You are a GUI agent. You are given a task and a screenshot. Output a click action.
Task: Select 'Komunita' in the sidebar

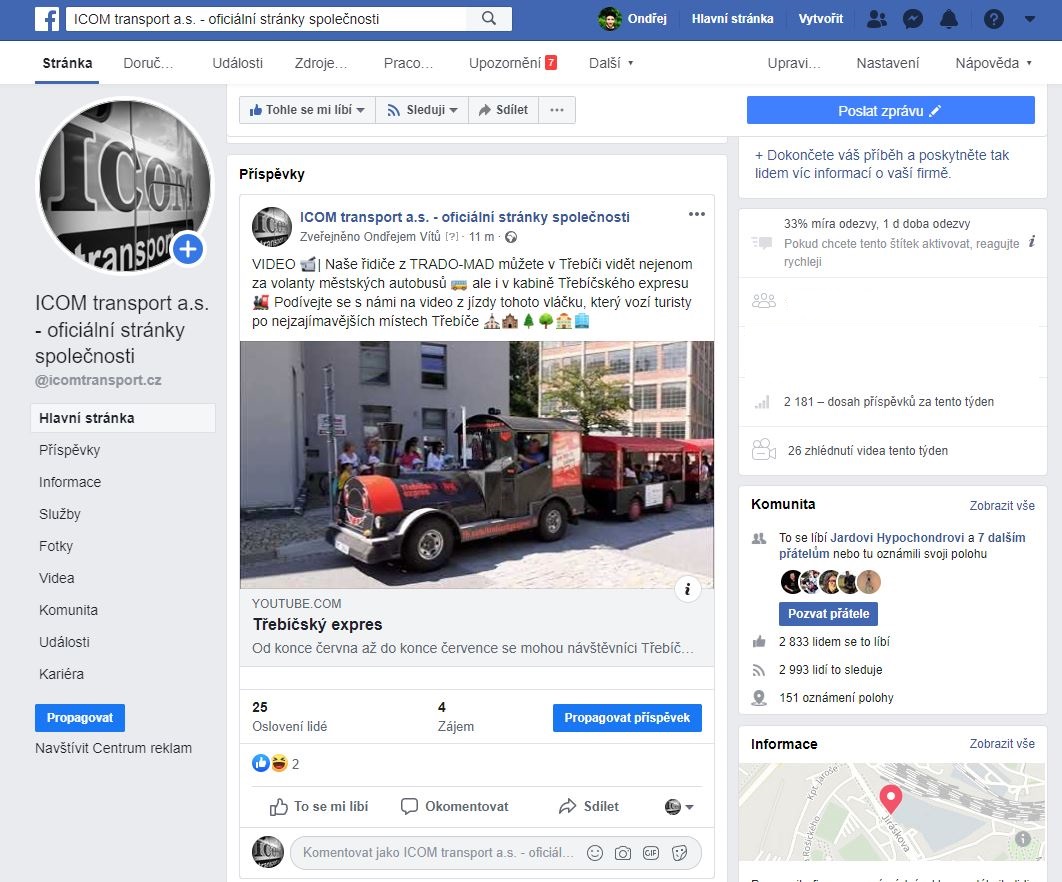(x=68, y=610)
